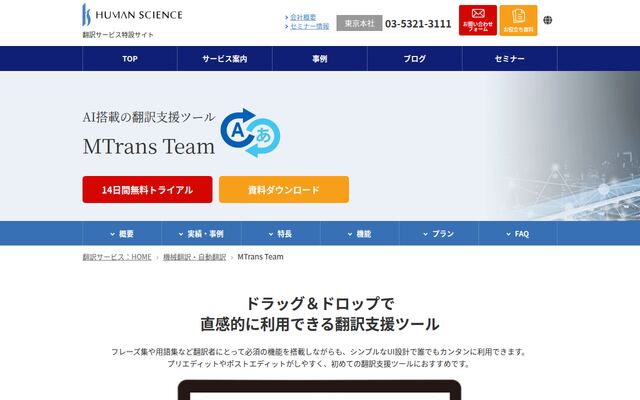Screen dimensions: 640x400
Task: Click the AI搭載の翻訳支援ツール subtitle
Action: 149,117
